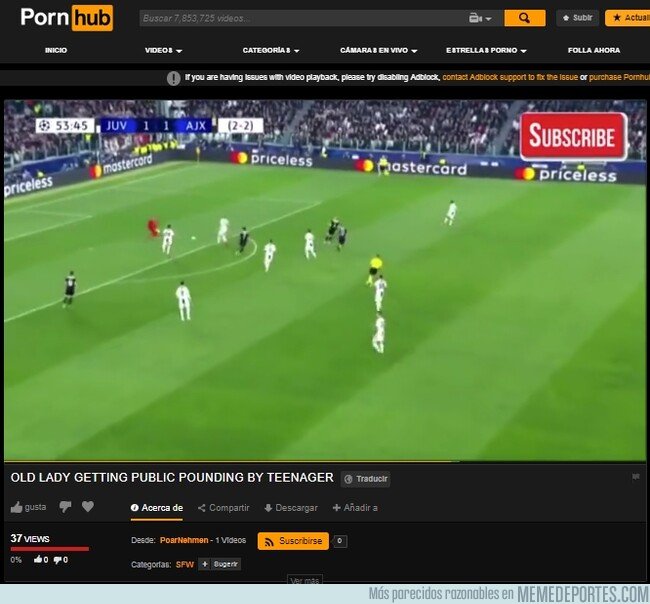Image resolution: width=650 pixels, height=604 pixels.
Task: Open the PoarNehmen uploader profile link
Action: pos(184,540)
